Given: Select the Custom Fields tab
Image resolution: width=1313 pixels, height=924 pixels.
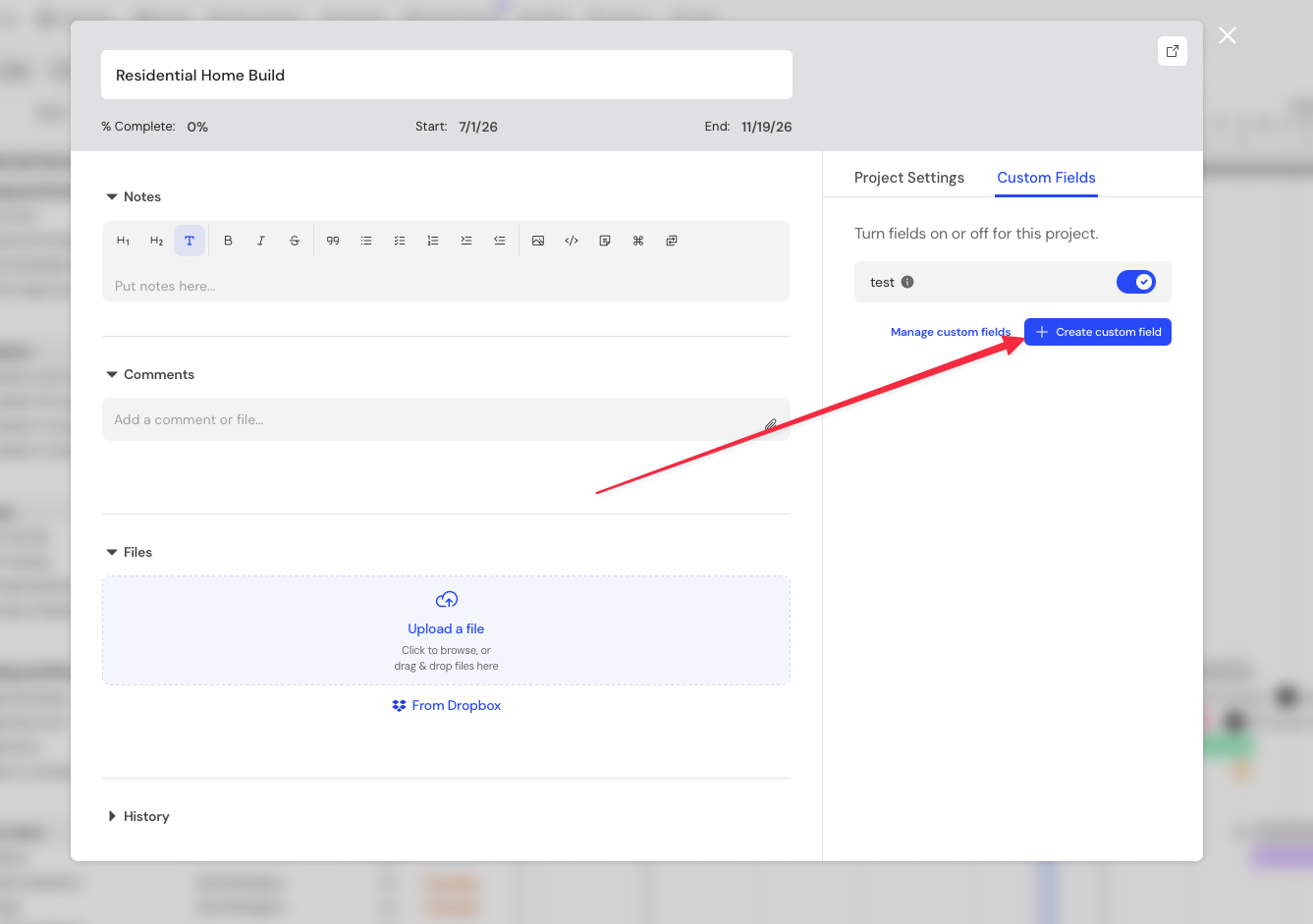Looking at the screenshot, I should [1046, 178].
